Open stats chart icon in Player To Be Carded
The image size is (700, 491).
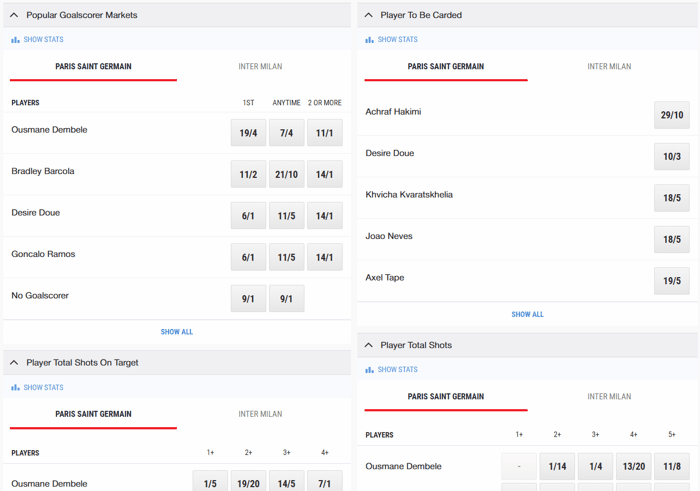point(369,40)
